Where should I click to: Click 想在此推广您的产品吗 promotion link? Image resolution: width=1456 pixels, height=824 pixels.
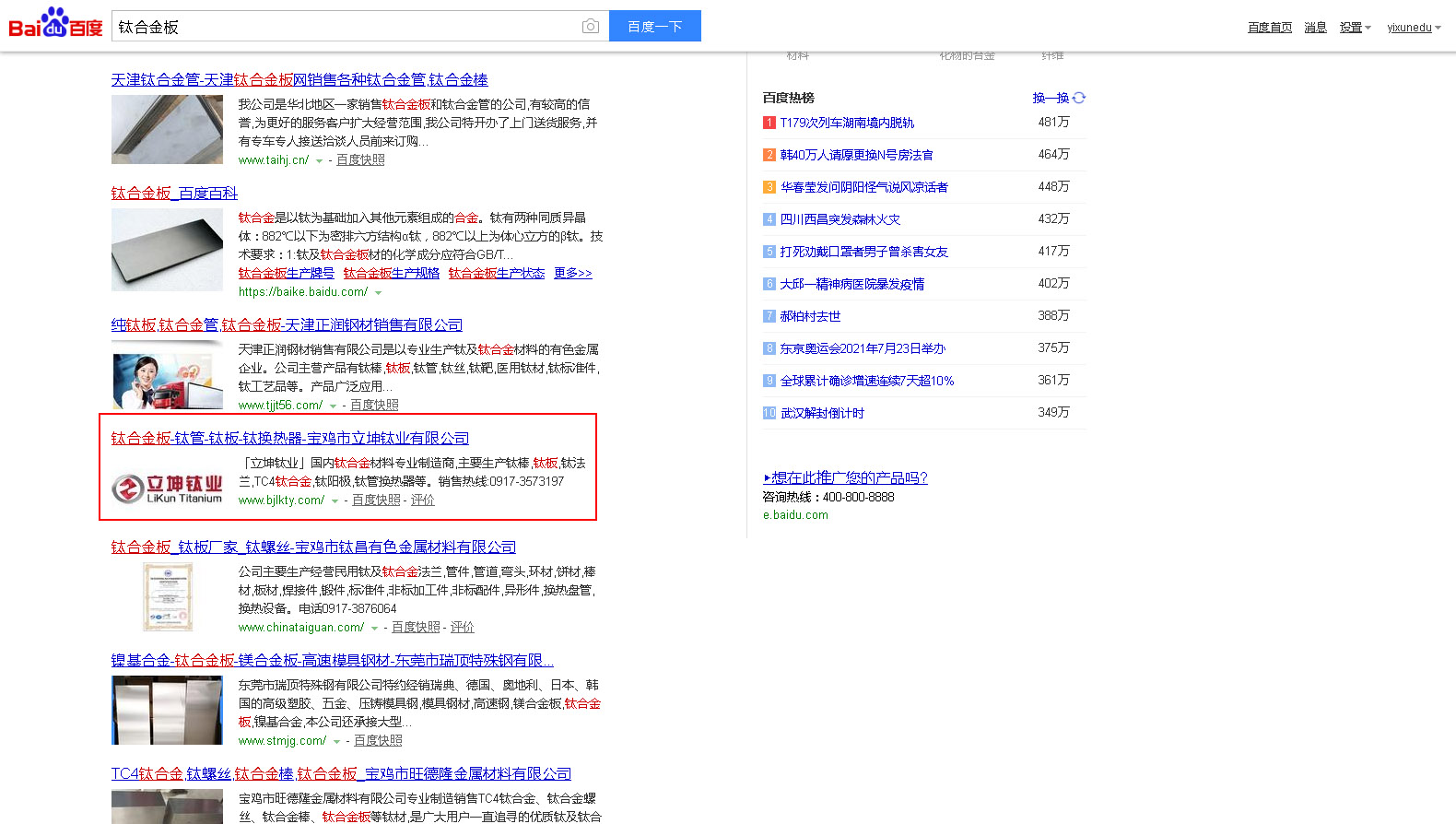coord(845,477)
